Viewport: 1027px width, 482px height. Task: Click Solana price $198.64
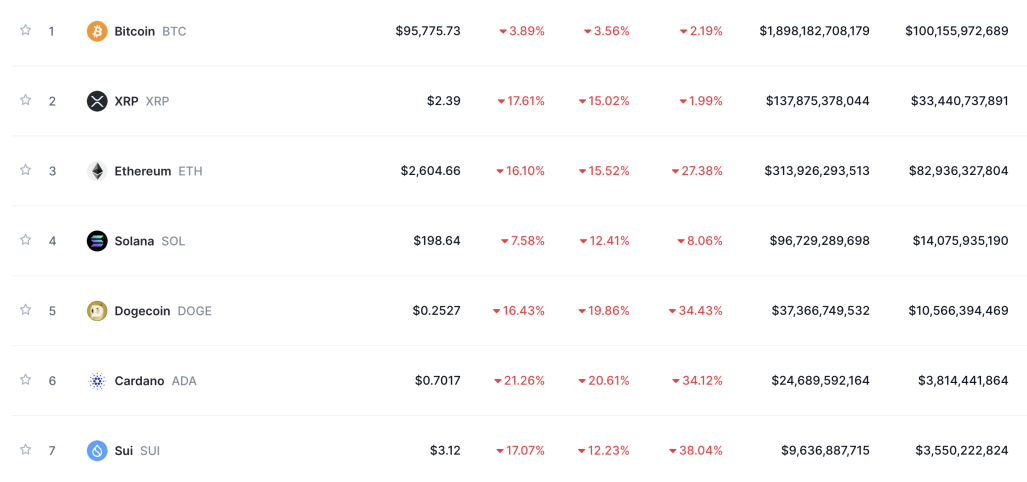coord(437,241)
